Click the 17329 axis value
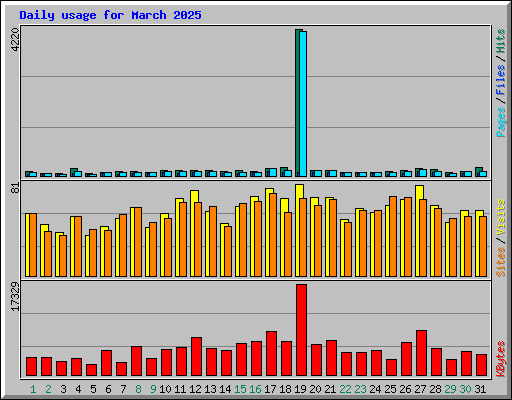The image size is (512, 400). (15, 297)
